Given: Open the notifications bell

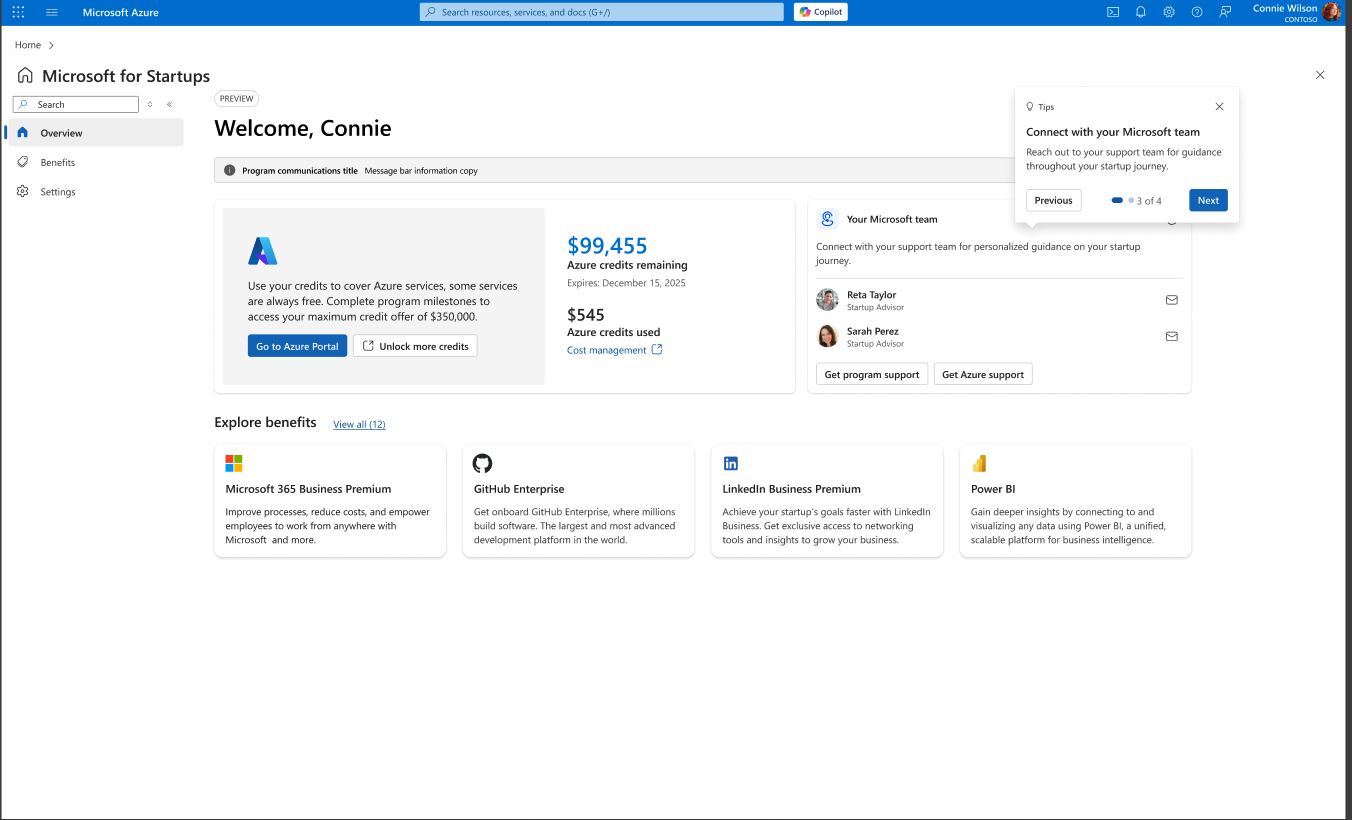Looking at the screenshot, I should tap(1141, 12).
